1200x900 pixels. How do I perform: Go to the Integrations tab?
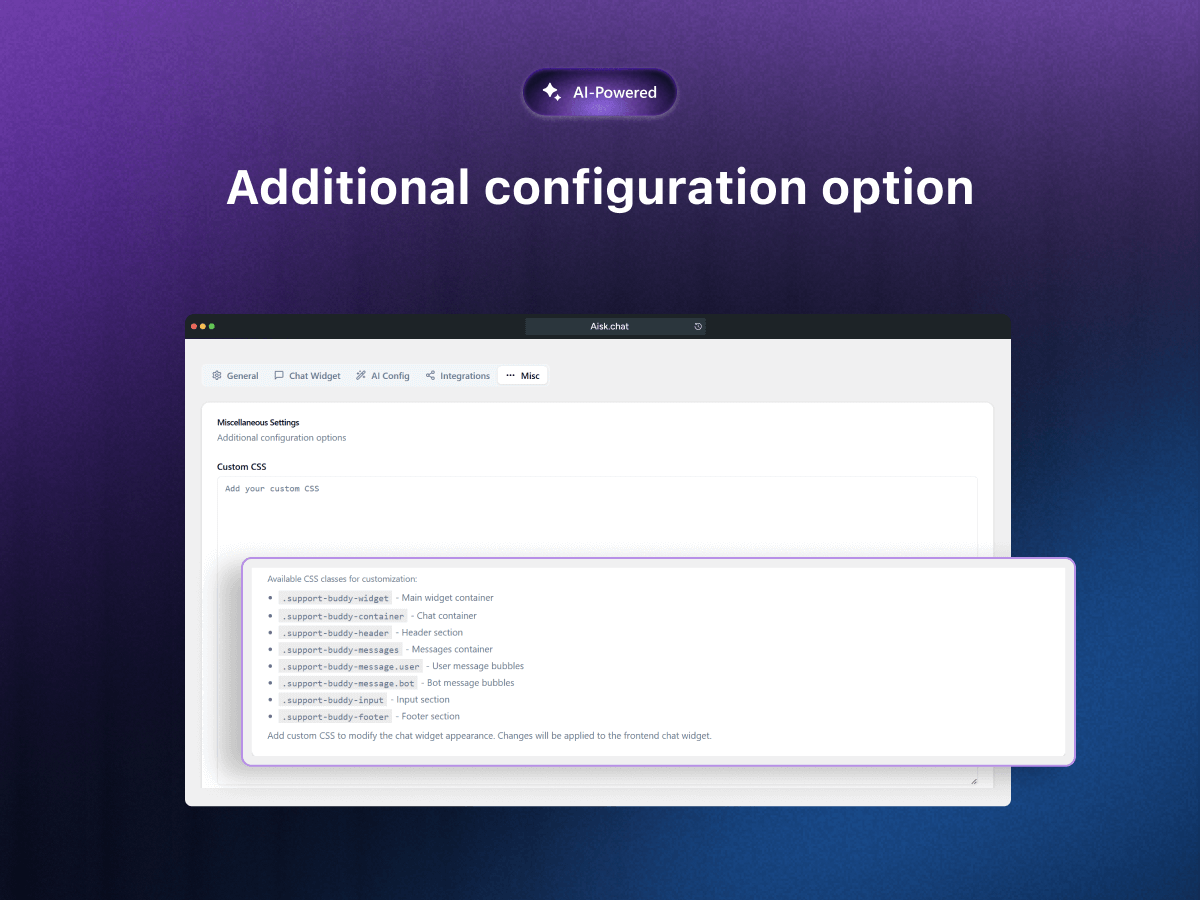coord(457,376)
